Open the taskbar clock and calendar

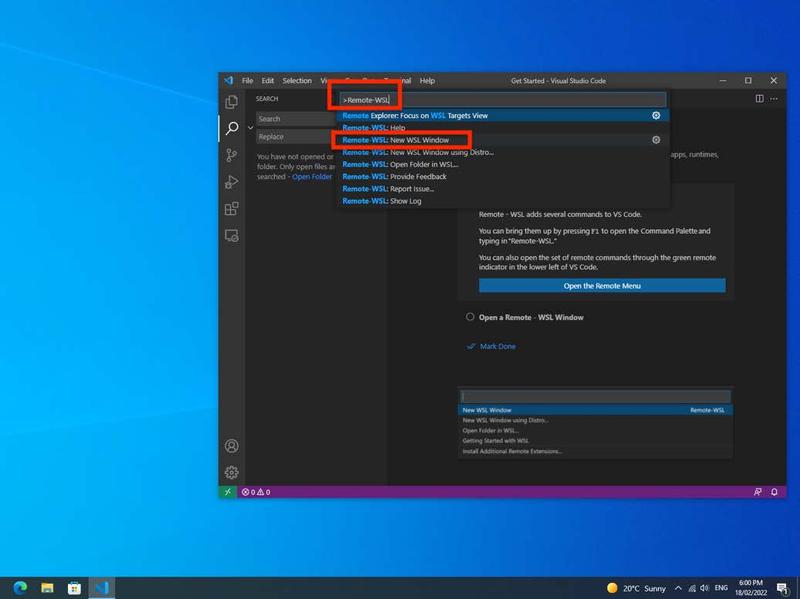[751, 588]
